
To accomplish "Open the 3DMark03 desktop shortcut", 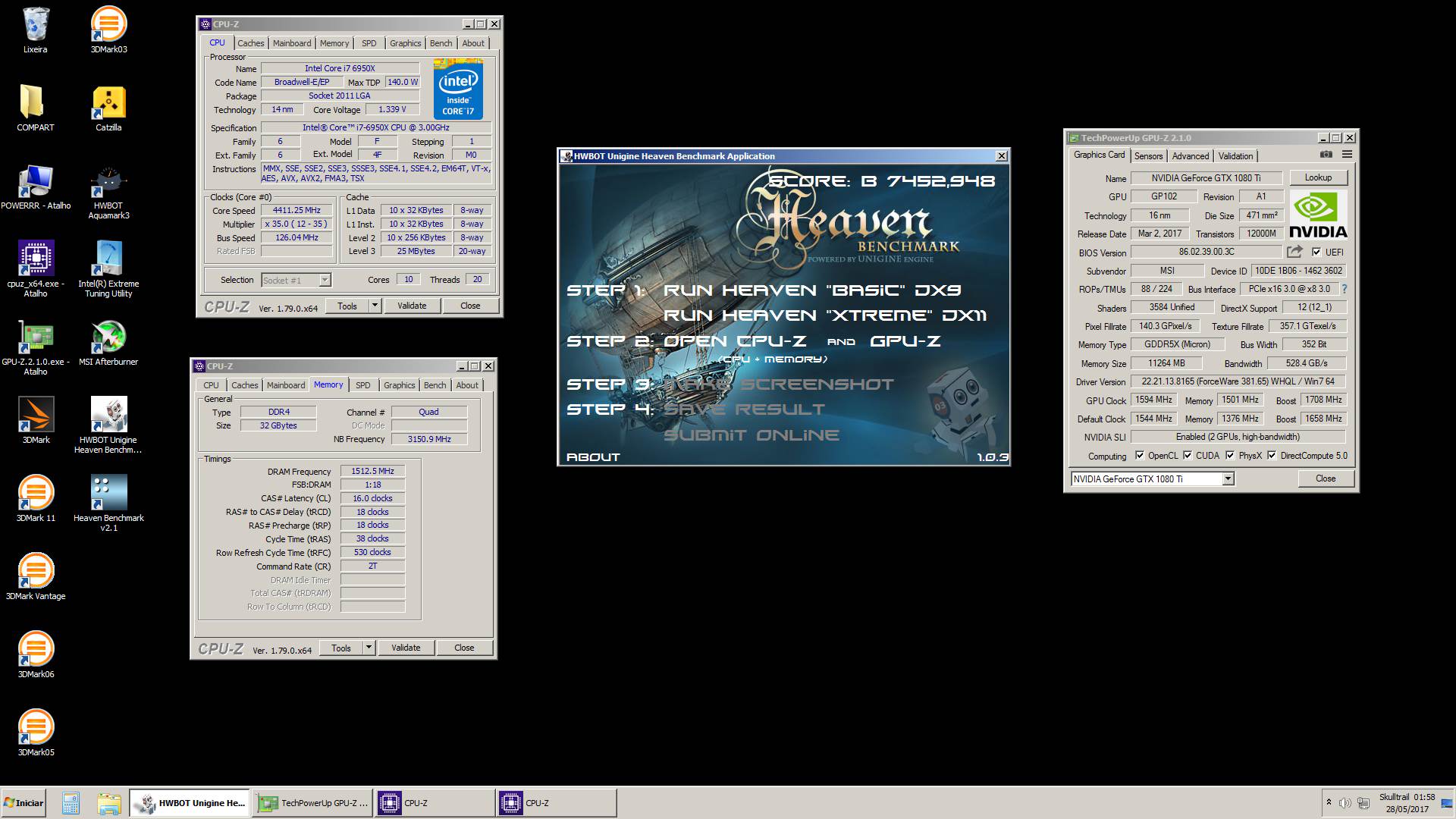I will (x=108, y=30).
